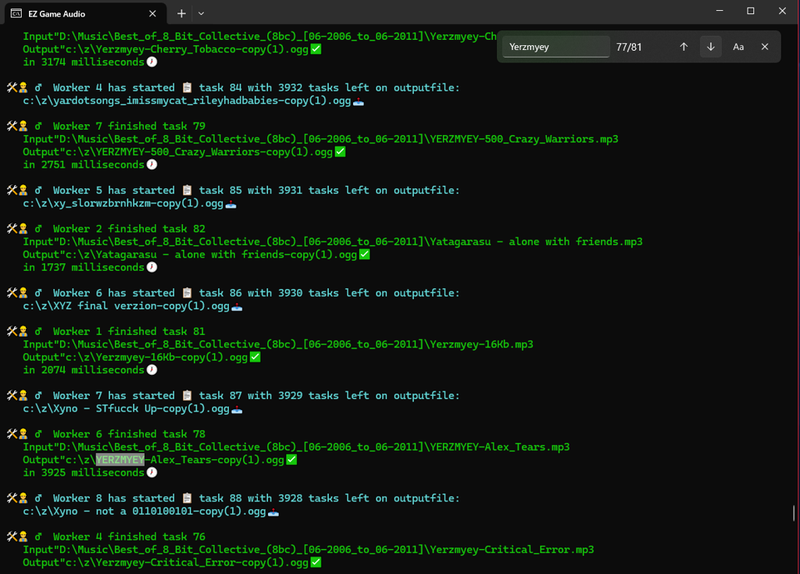Click the clipboard icon before task 87
This screenshot has width=800, height=574.
[187, 395]
